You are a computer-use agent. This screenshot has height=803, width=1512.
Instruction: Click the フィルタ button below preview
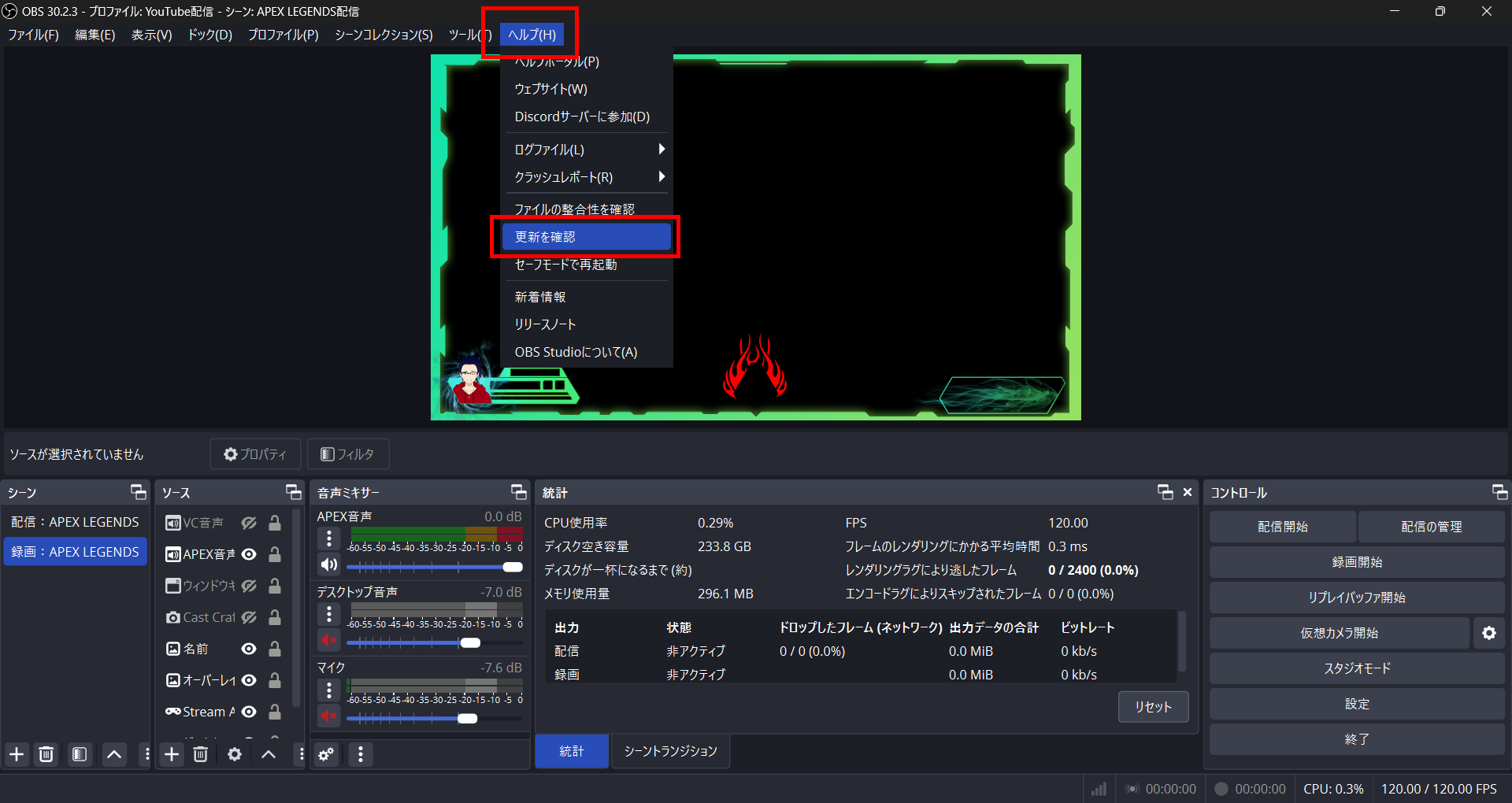(348, 454)
